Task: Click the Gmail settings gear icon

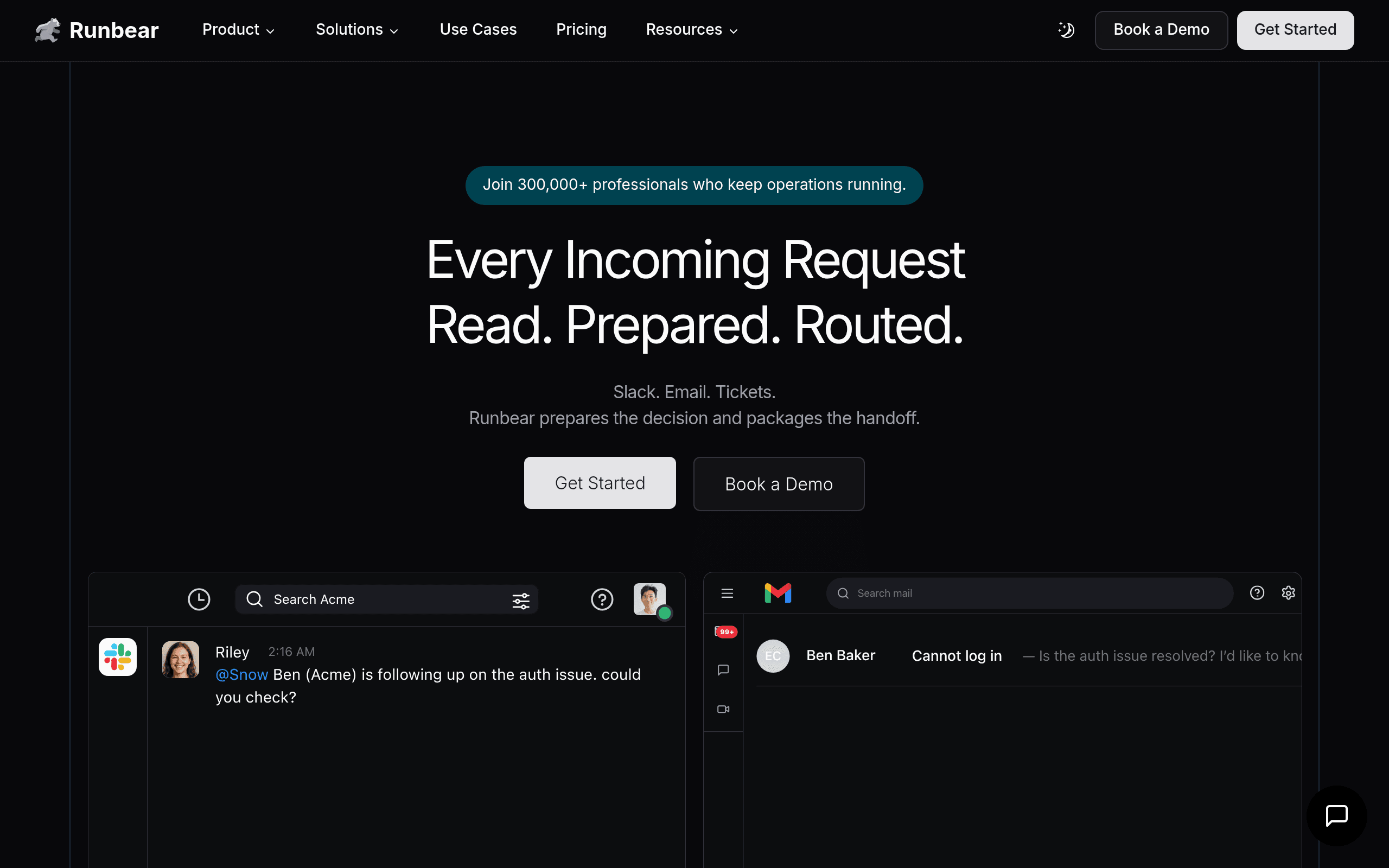Action: 1289,593
